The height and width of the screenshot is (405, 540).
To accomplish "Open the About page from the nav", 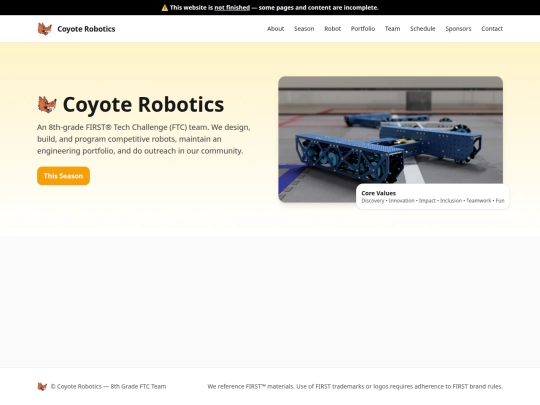I will tap(276, 29).
